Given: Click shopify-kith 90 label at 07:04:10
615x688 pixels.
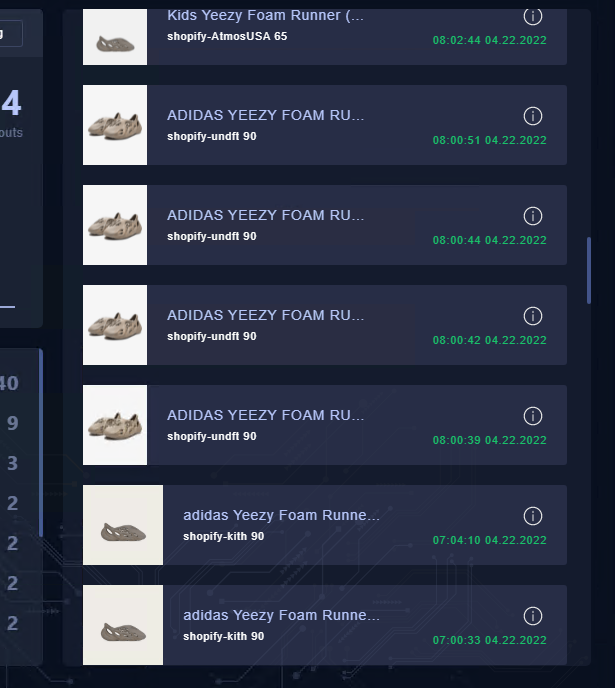Looking at the screenshot, I should point(224,537).
